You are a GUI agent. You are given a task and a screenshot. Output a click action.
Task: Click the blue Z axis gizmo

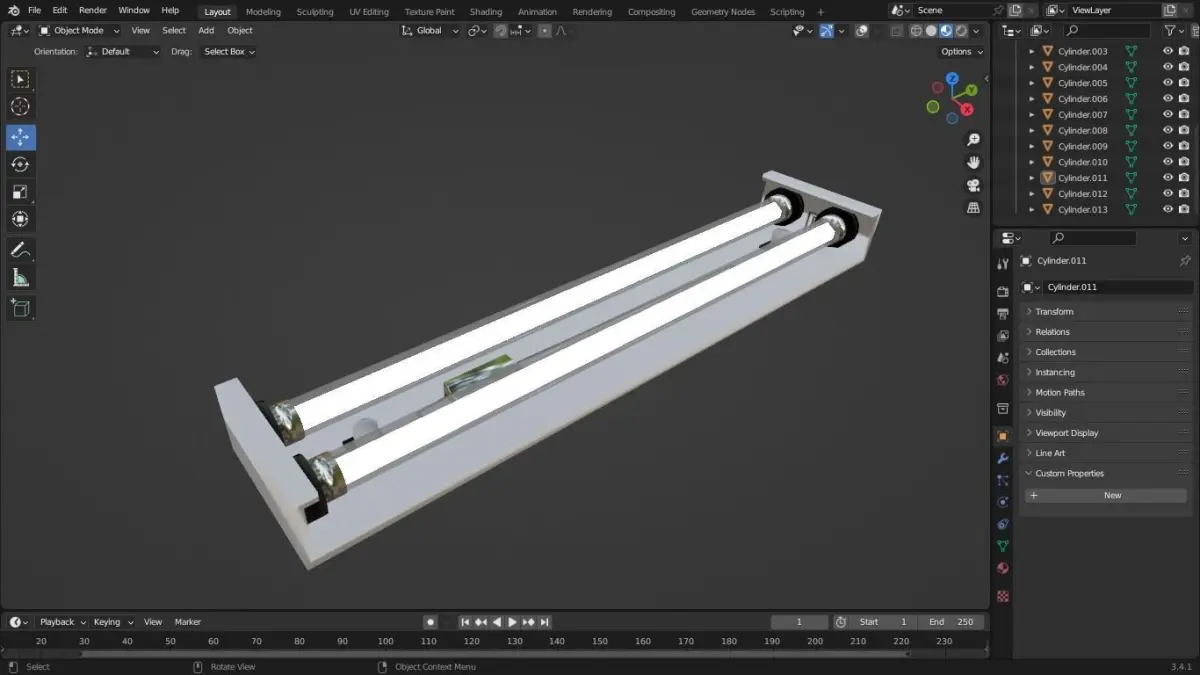[x=953, y=78]
